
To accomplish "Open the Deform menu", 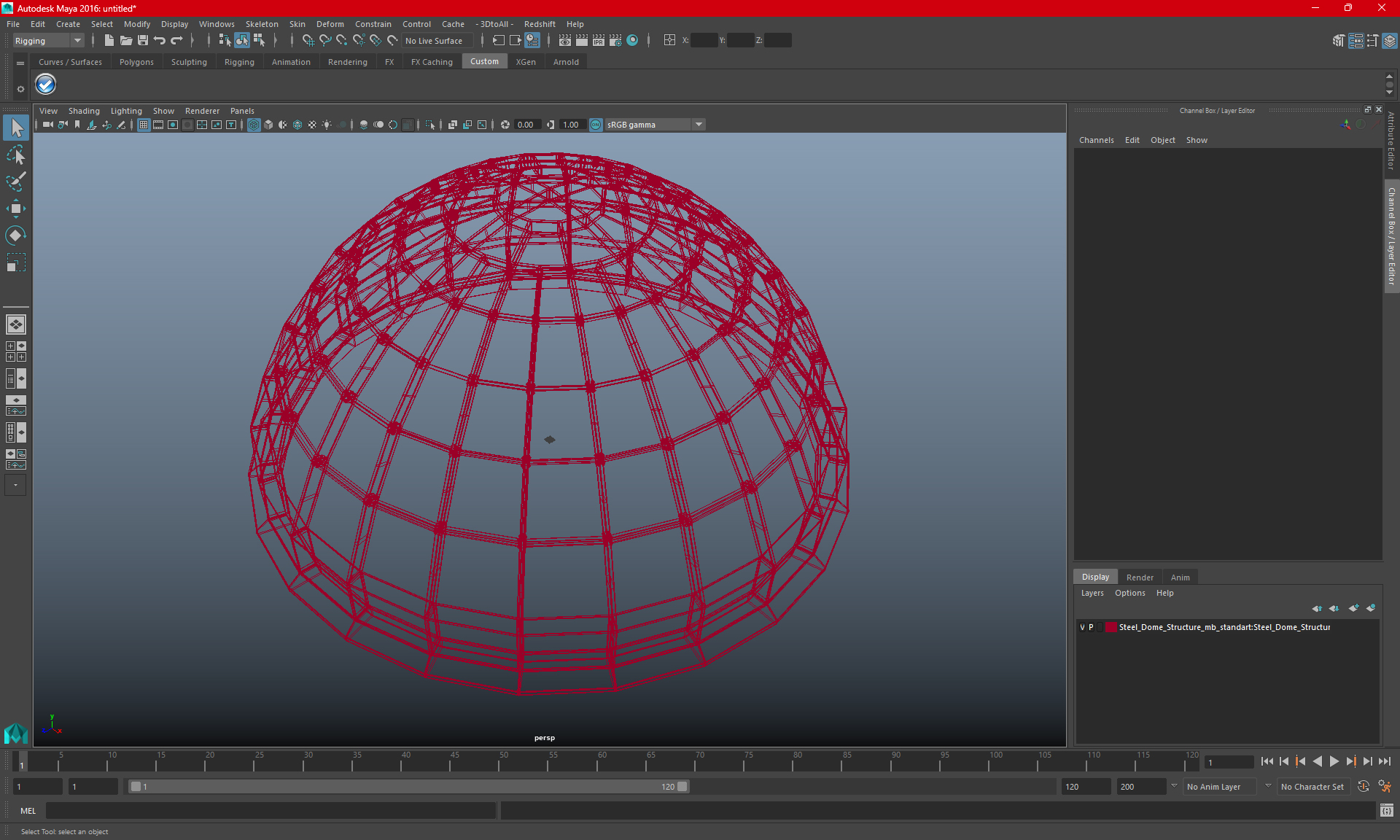I will pos(330,24).
